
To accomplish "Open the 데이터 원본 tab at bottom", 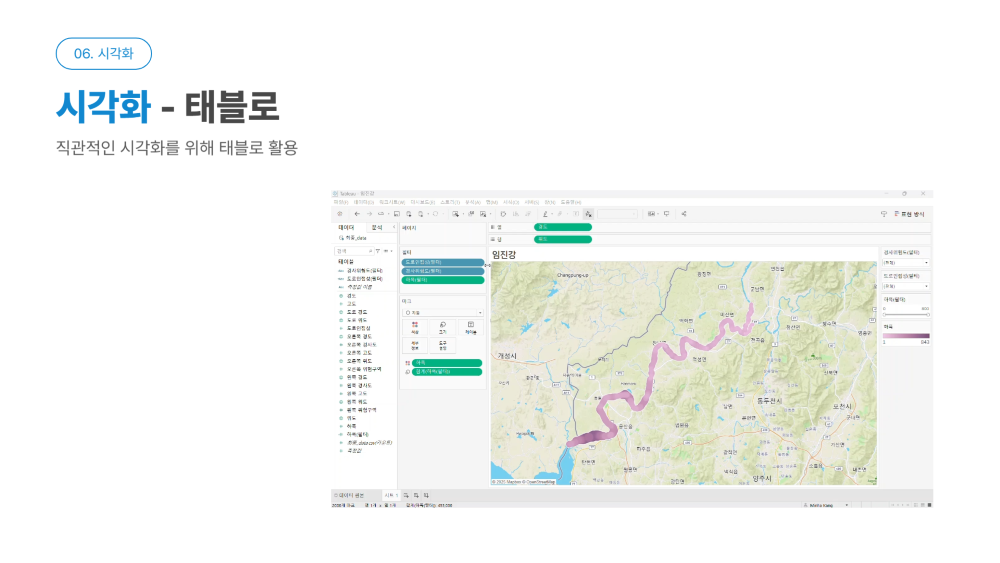I will [x=349, y=495].
